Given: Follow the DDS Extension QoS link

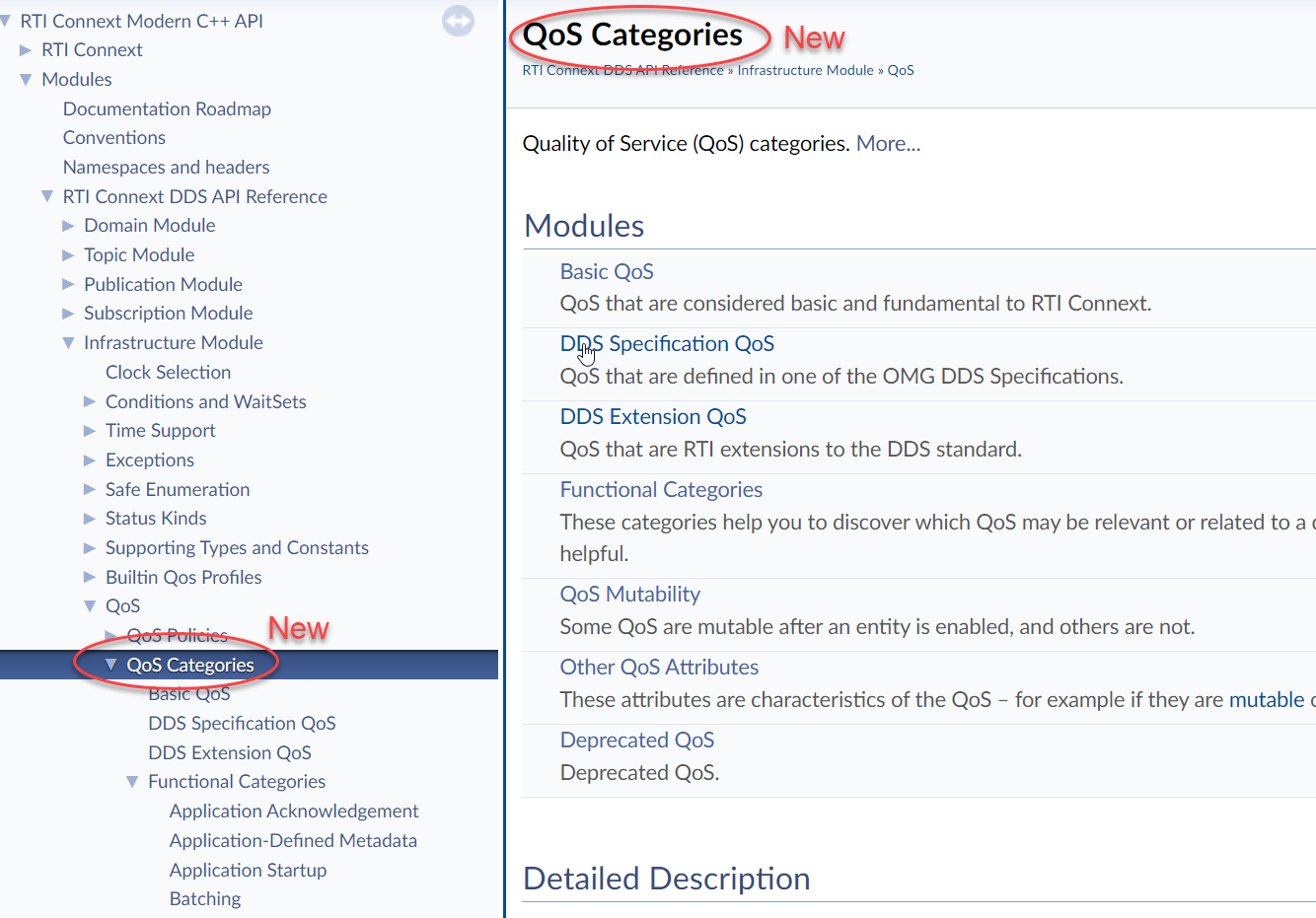Looking at the screenshot, I should pos(653,417).
